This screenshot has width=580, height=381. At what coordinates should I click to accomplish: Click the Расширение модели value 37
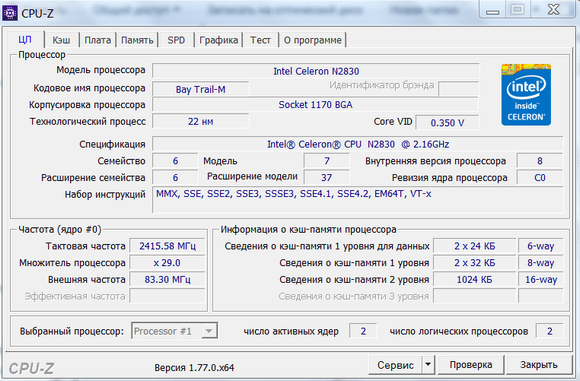(327, 178)
